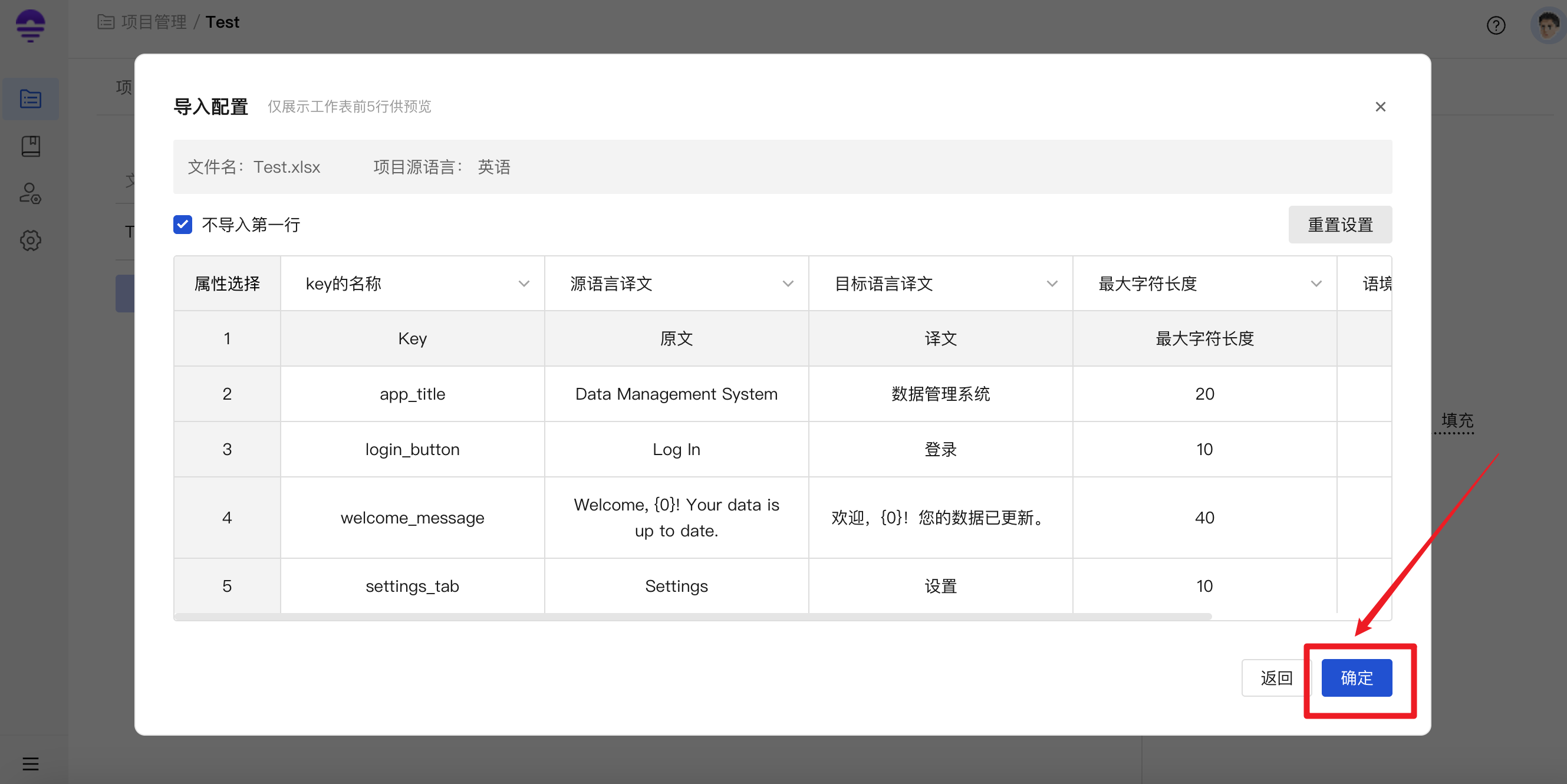
Task: Click the 登录 translation cell
Action: pyautogui.click(x=940, y=449)
